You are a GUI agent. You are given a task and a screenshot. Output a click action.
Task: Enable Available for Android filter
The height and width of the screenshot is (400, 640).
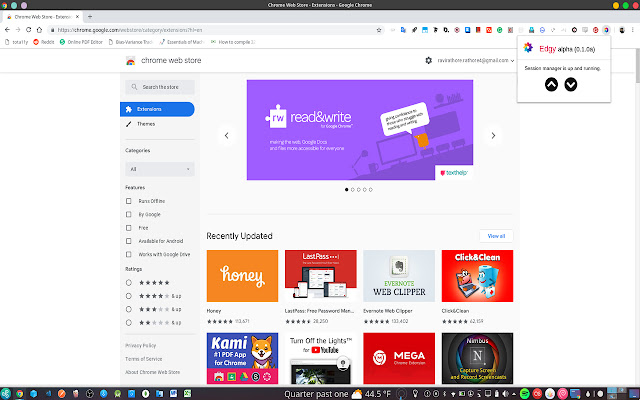tap(129, 241)
